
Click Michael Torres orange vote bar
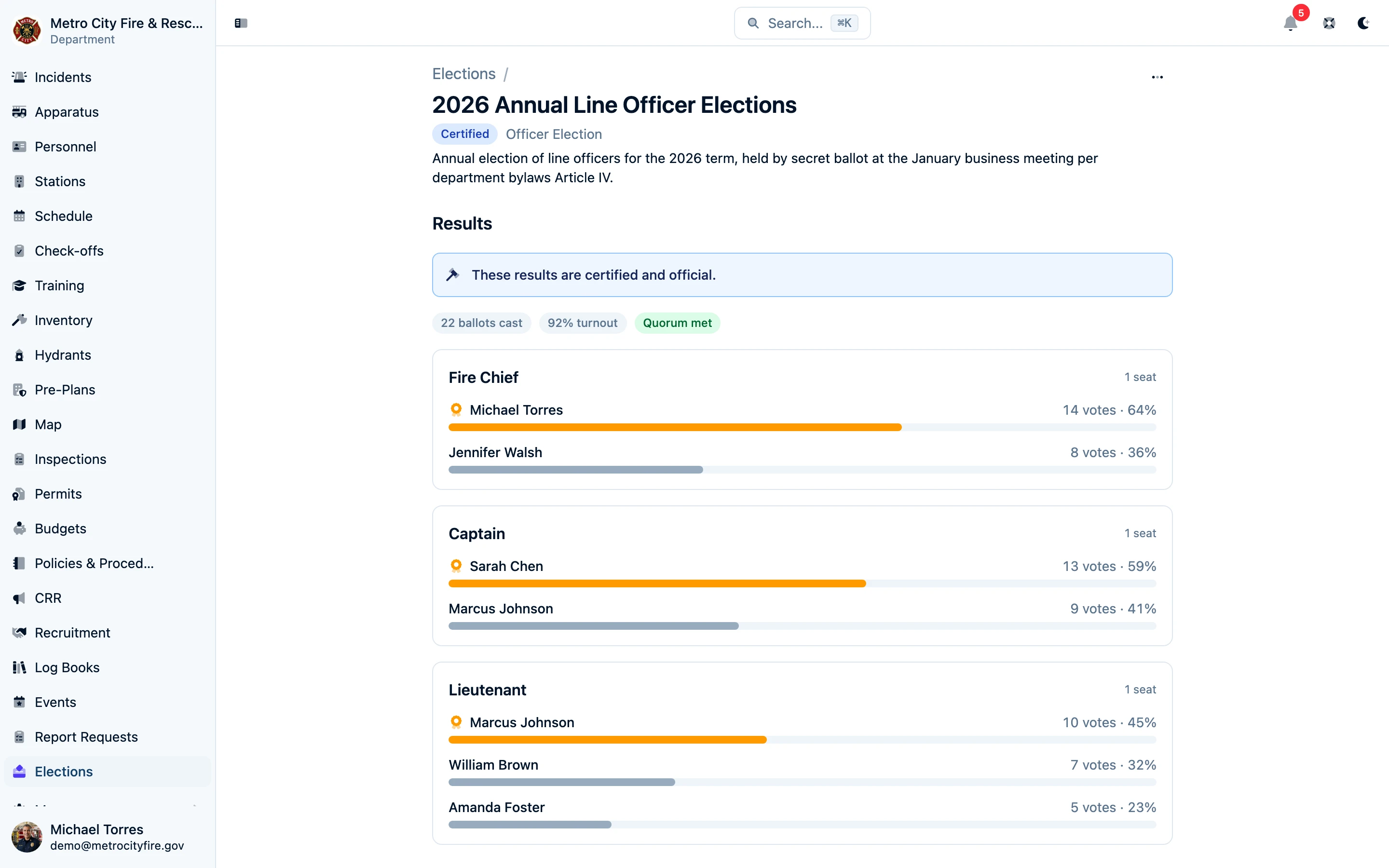click(675, 427)
